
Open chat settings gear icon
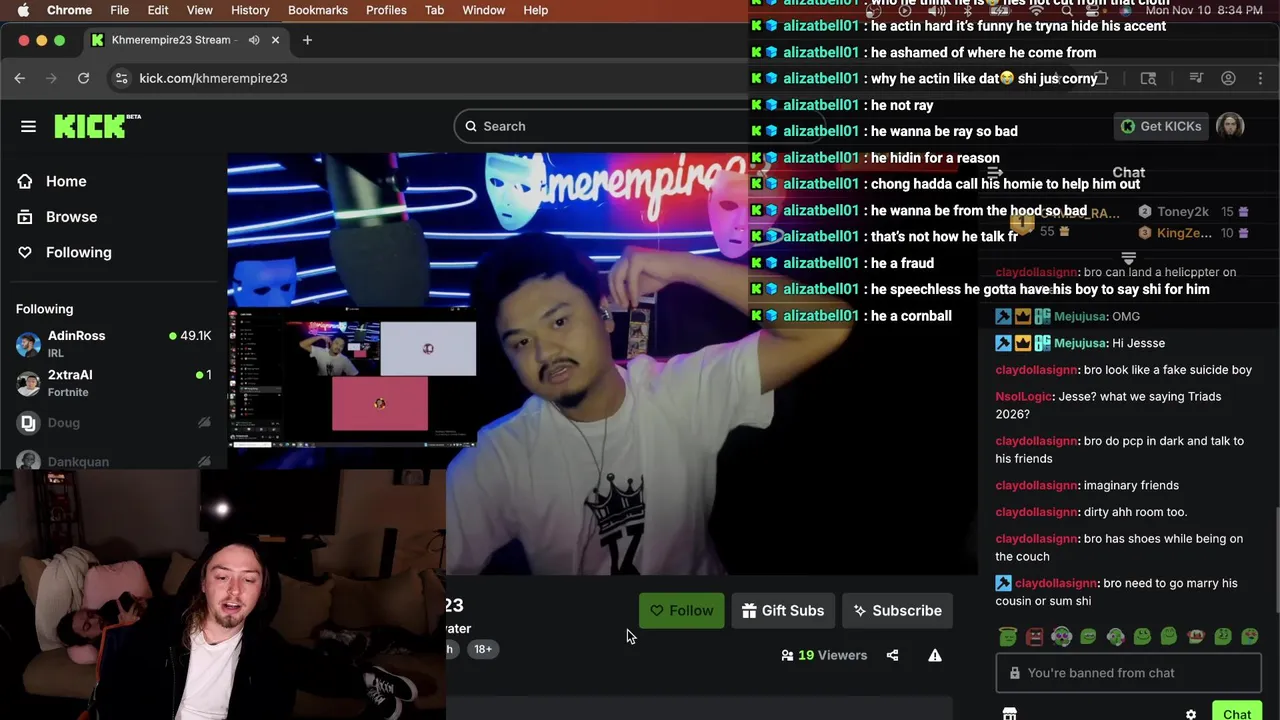(1191, 714)
